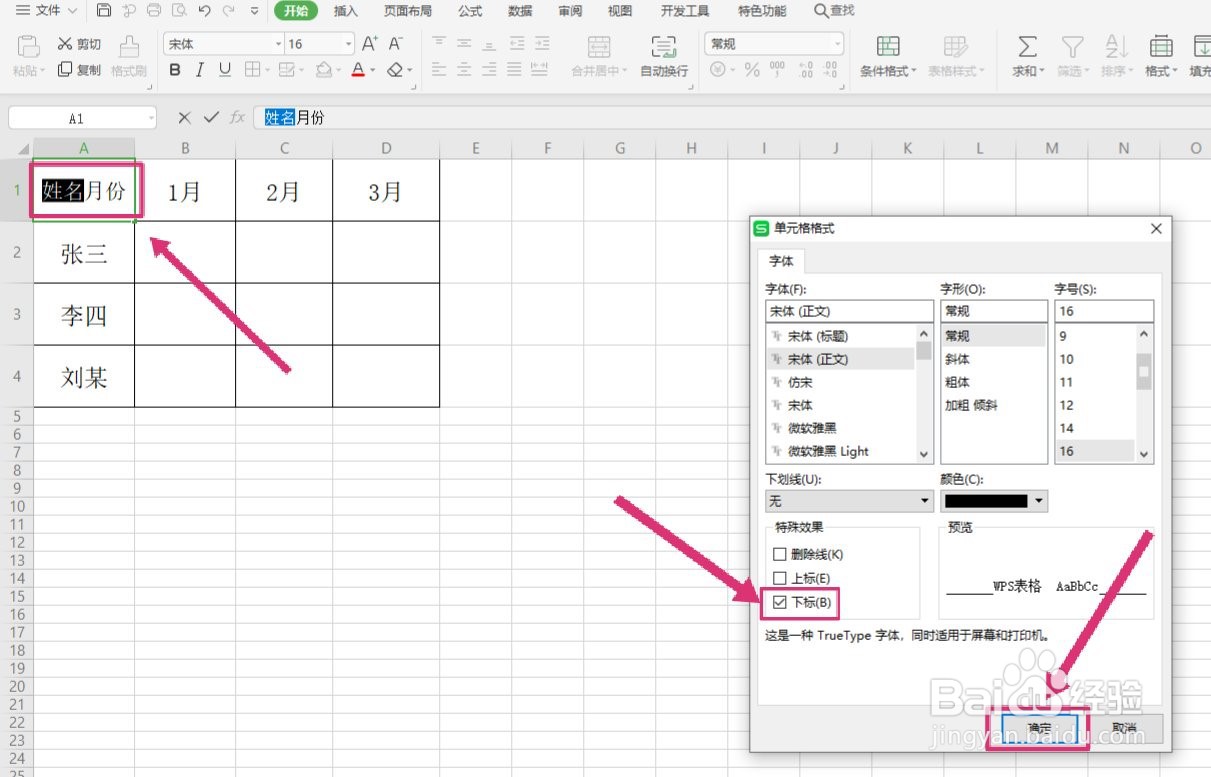The width and height of the screenshot is (1211, 777).
Task: Open the 视图 ribbon tab
Action: [620, 11]
